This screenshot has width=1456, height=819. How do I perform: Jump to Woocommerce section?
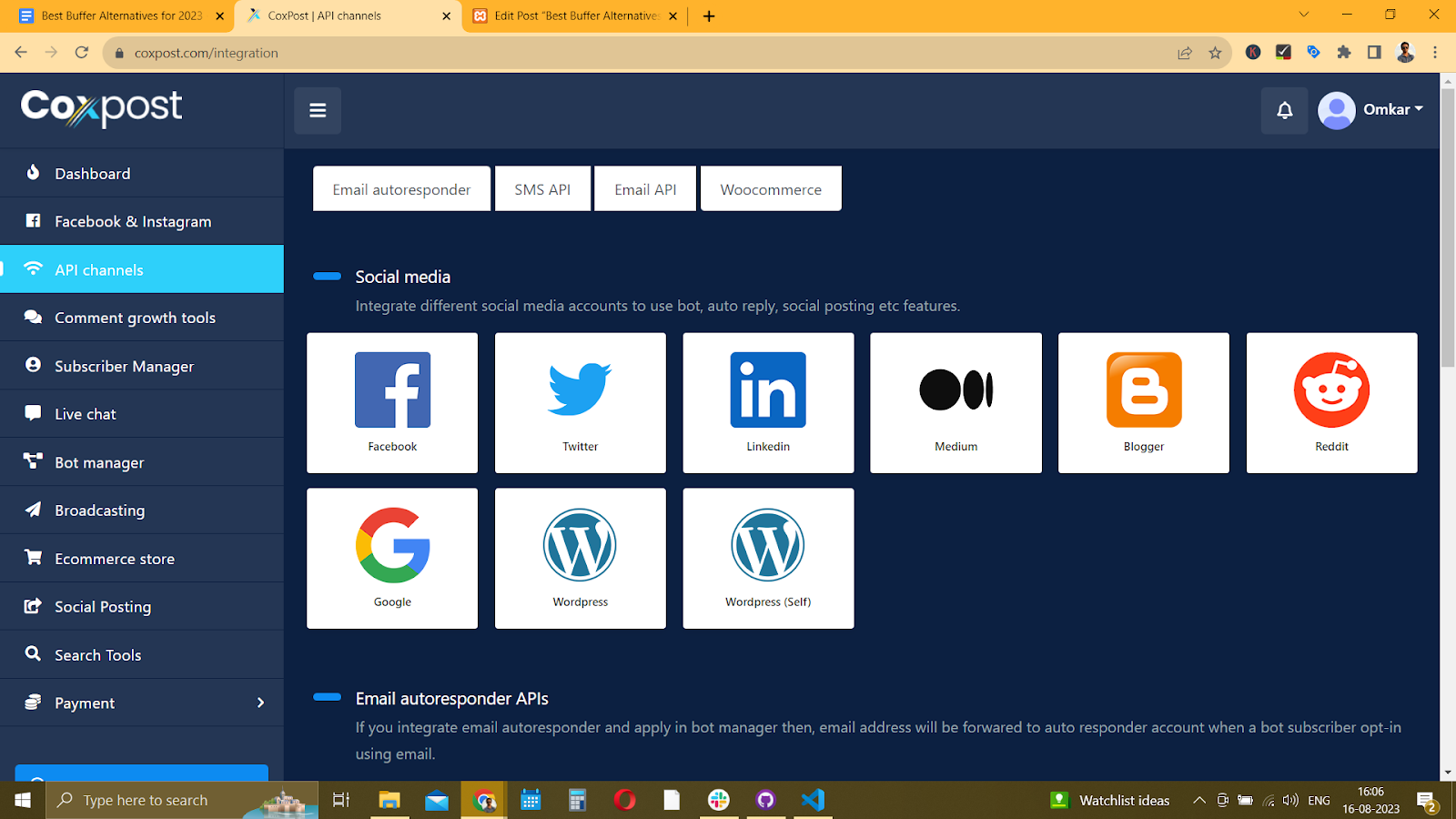tap(771, 188)
